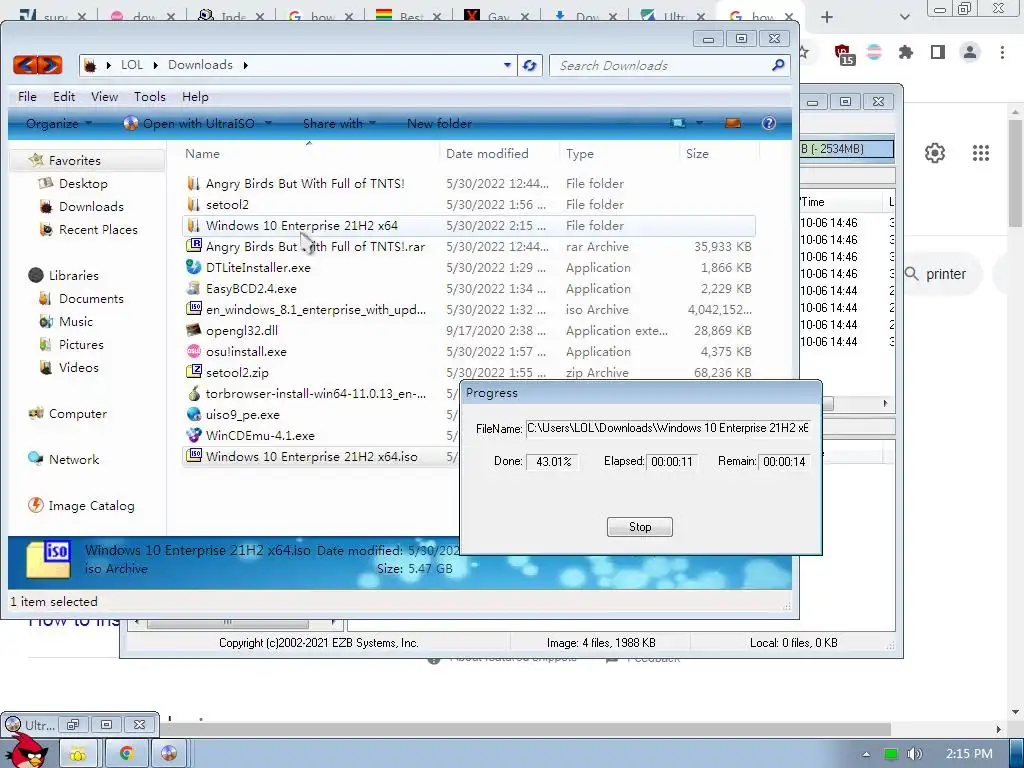Screen dimensions: 1024x768
Task: Open the View menu
Action: click(x=104, y=97)
